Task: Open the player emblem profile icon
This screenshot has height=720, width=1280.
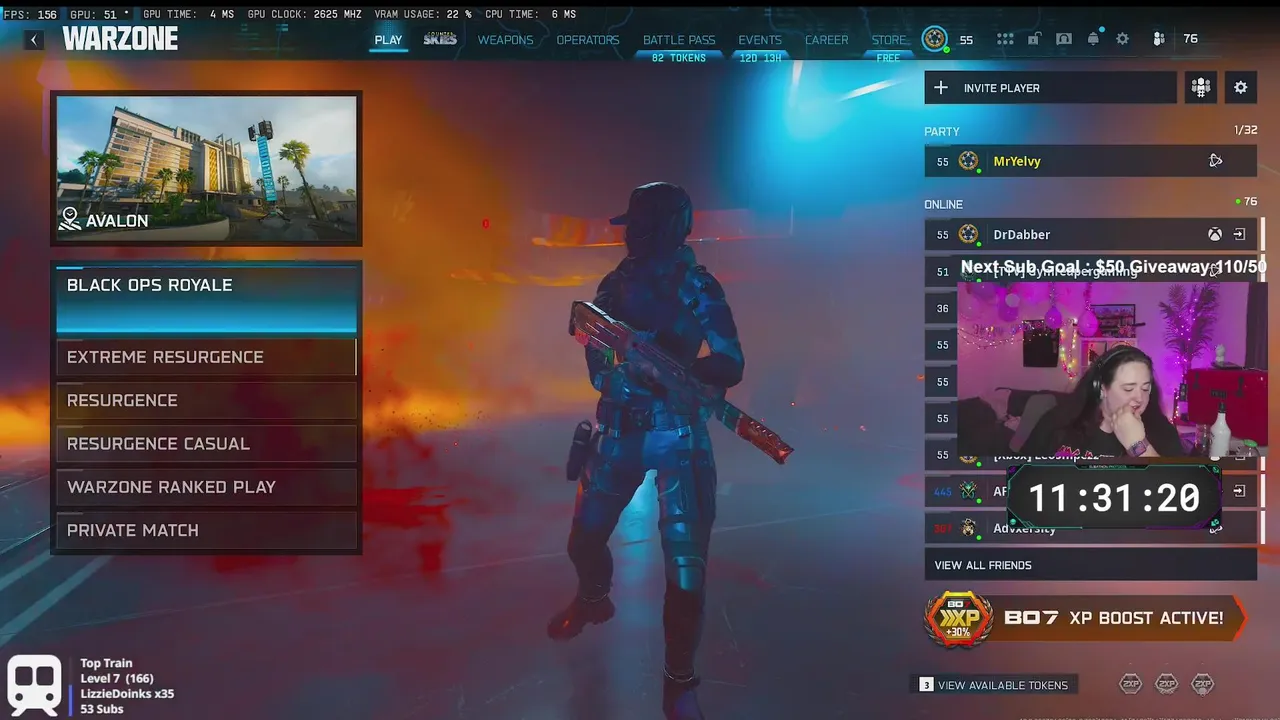Action: (x=934, y=39)
